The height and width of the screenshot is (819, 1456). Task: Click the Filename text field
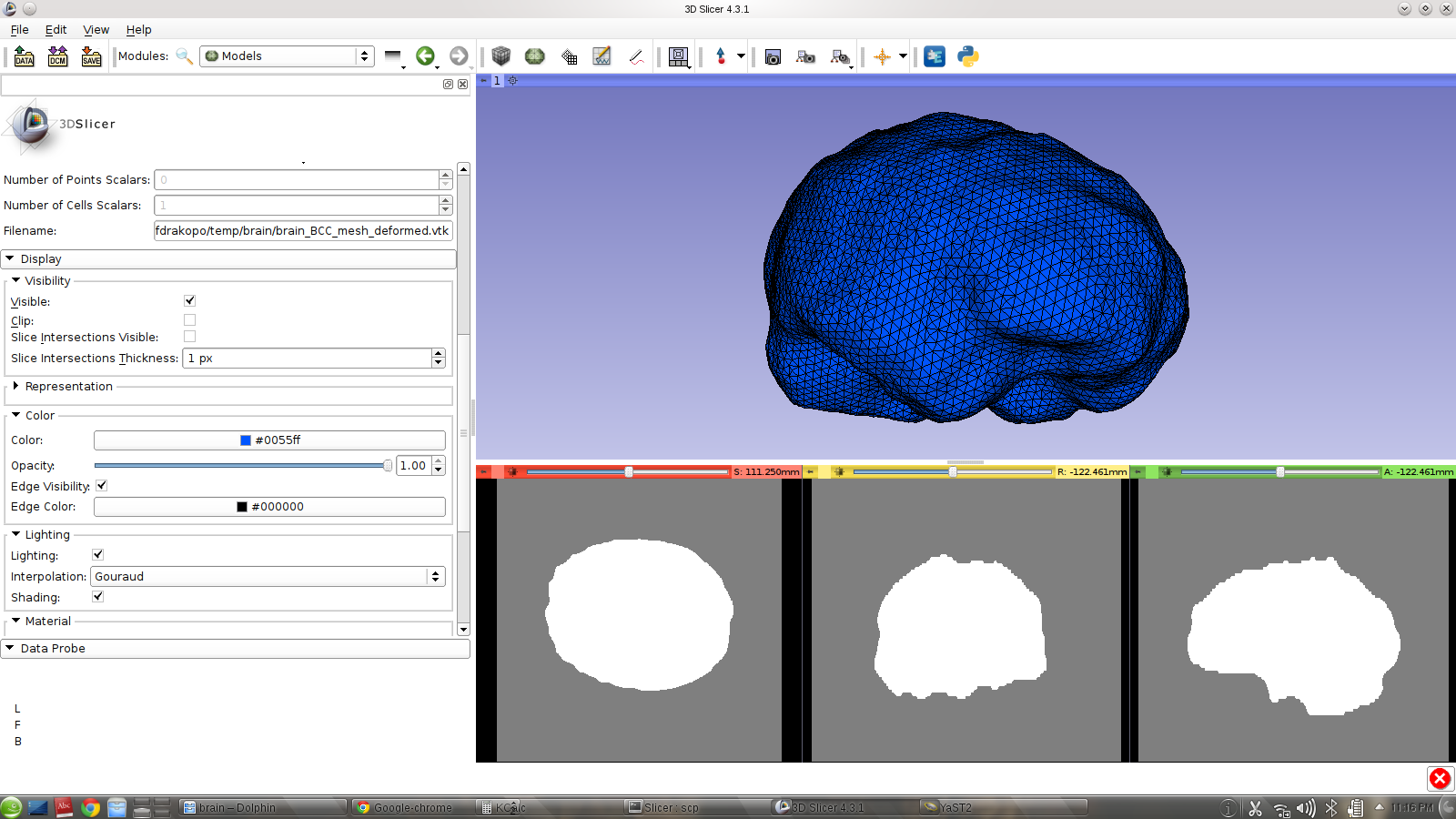(303, 231)
